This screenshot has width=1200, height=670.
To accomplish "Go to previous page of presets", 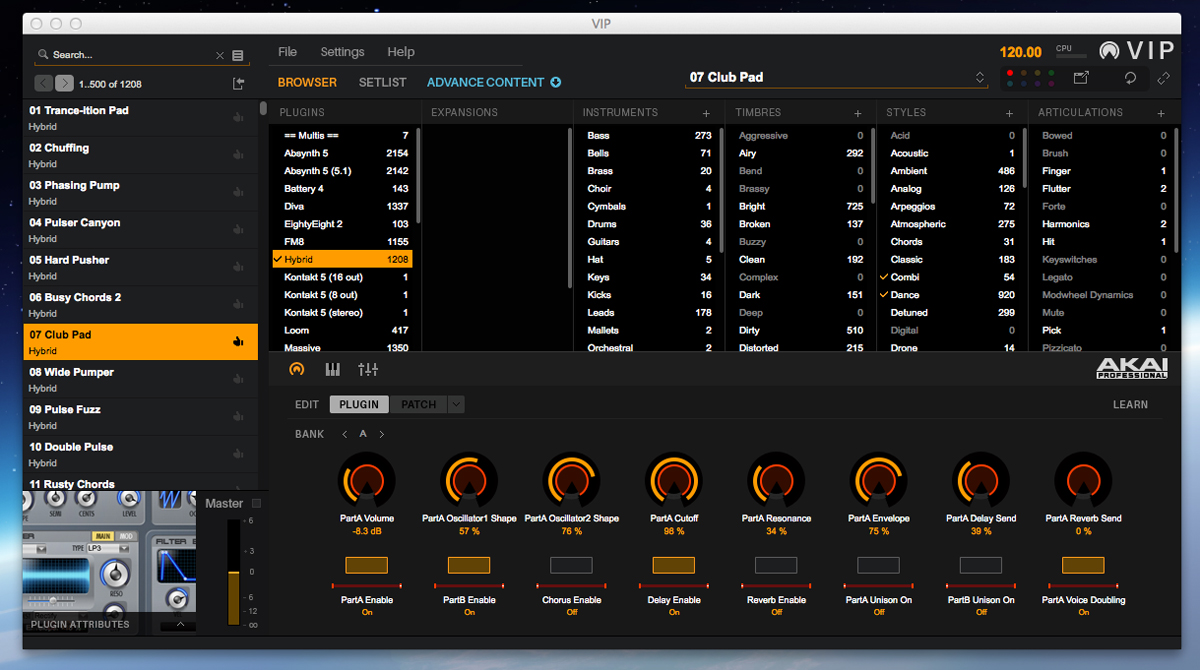I will tap(44, 84).
